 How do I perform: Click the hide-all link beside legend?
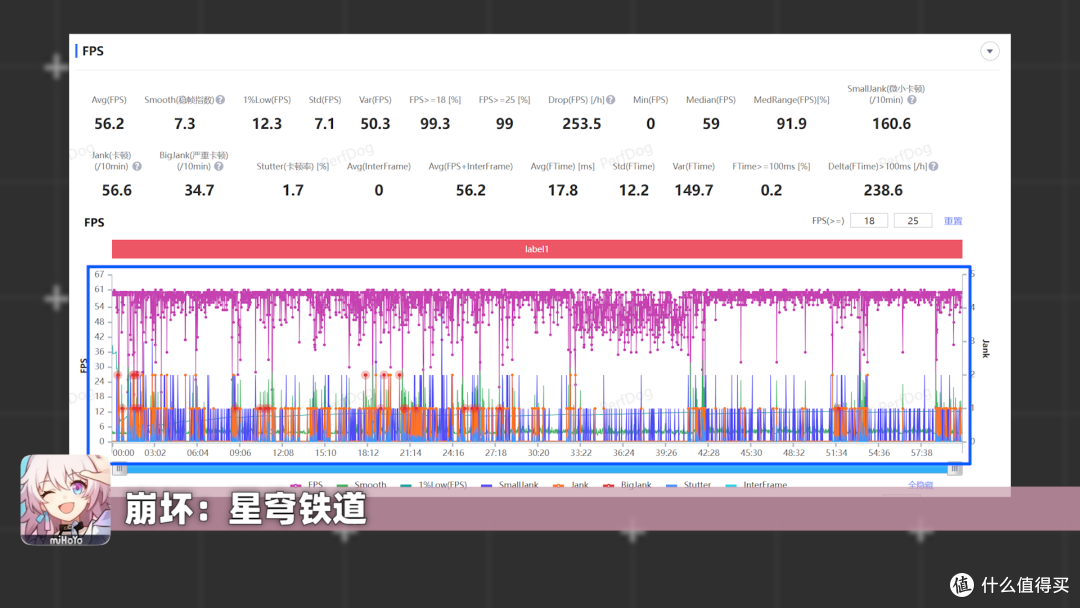(x=920, y=485)
